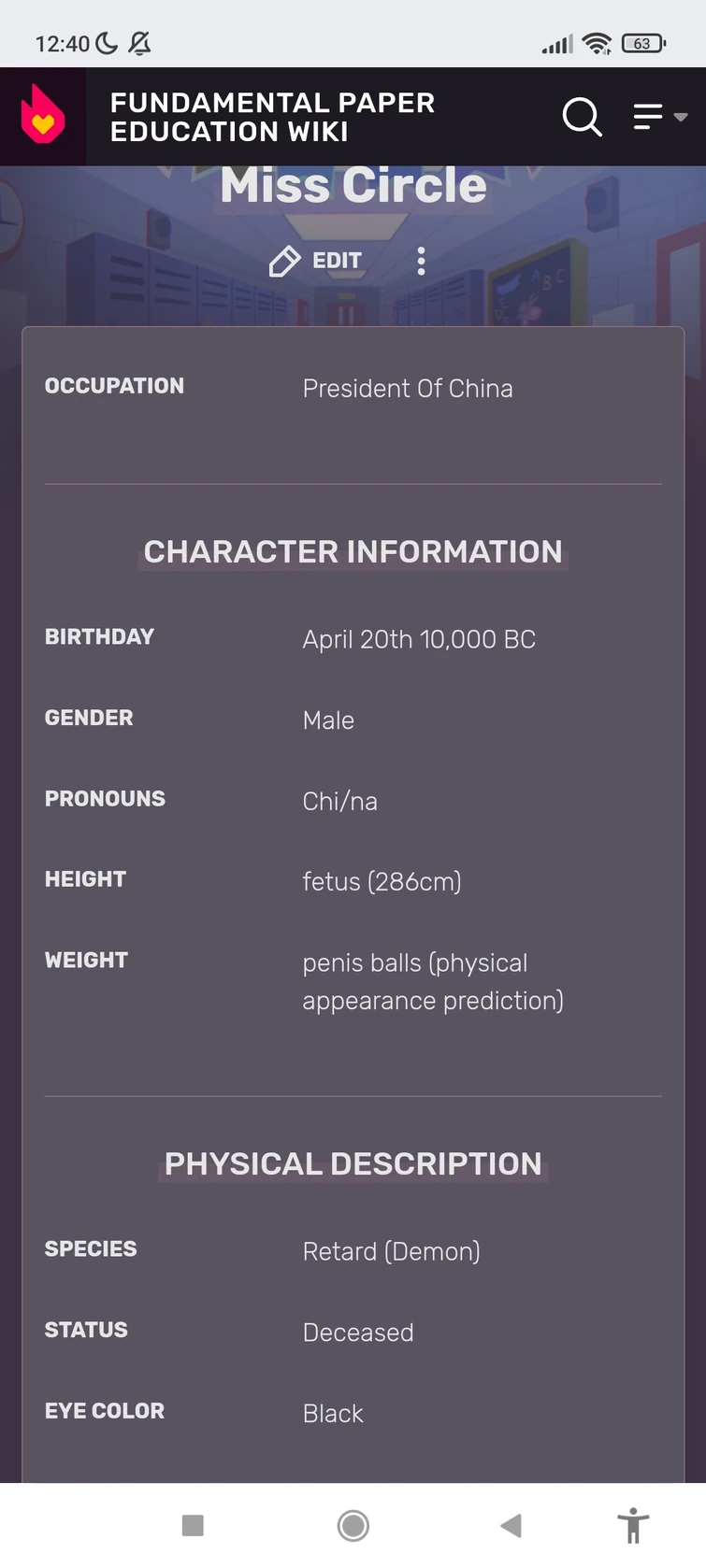Open the accessibility shortcut icon

pos(633,1526)
